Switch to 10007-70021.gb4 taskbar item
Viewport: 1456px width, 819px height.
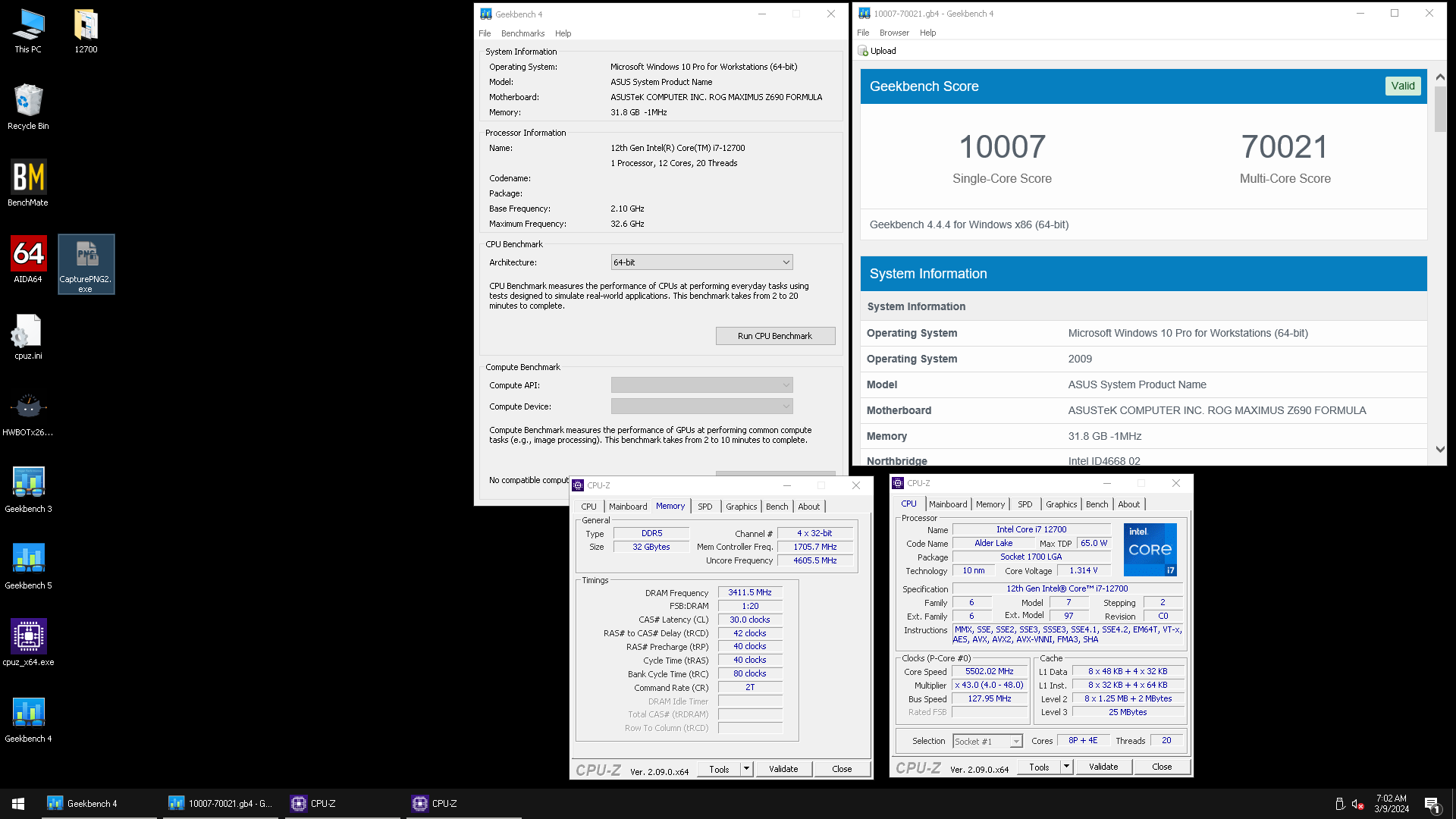point(220,803)
